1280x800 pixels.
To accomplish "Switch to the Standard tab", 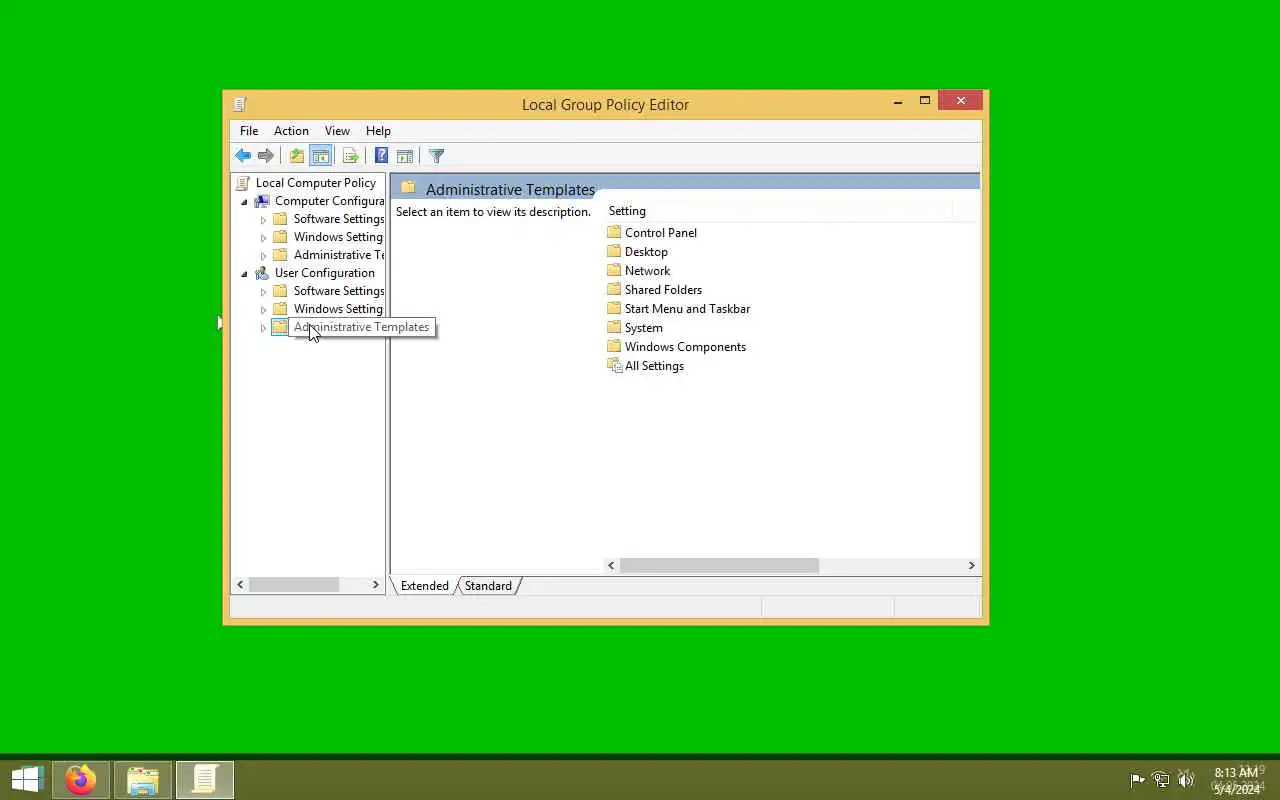I will (x=488, y=586).
